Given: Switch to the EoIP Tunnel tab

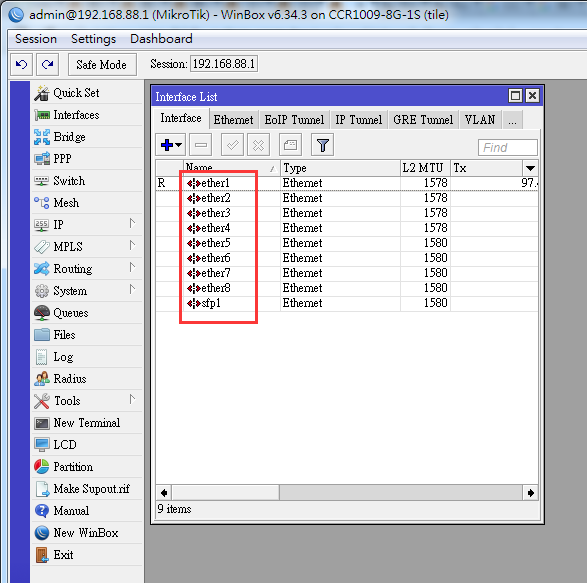Looking at the screenshot, I should [x=294, y=120].
